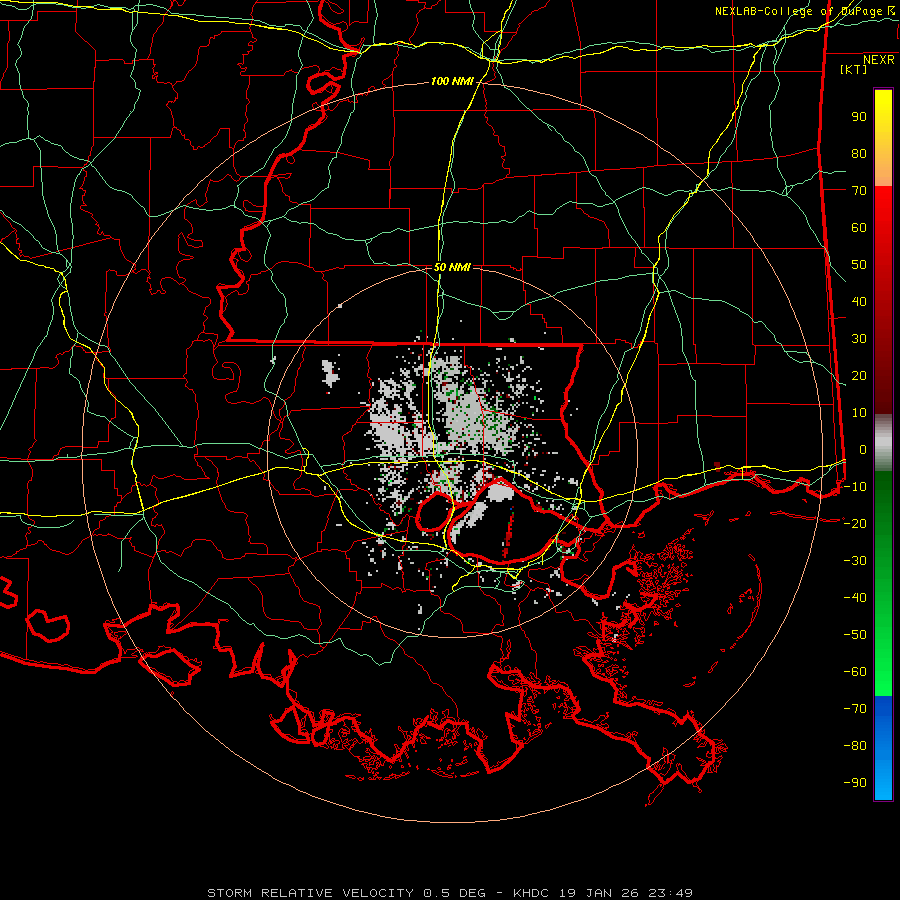Select the NEXR label above the scale

(878, 60)
